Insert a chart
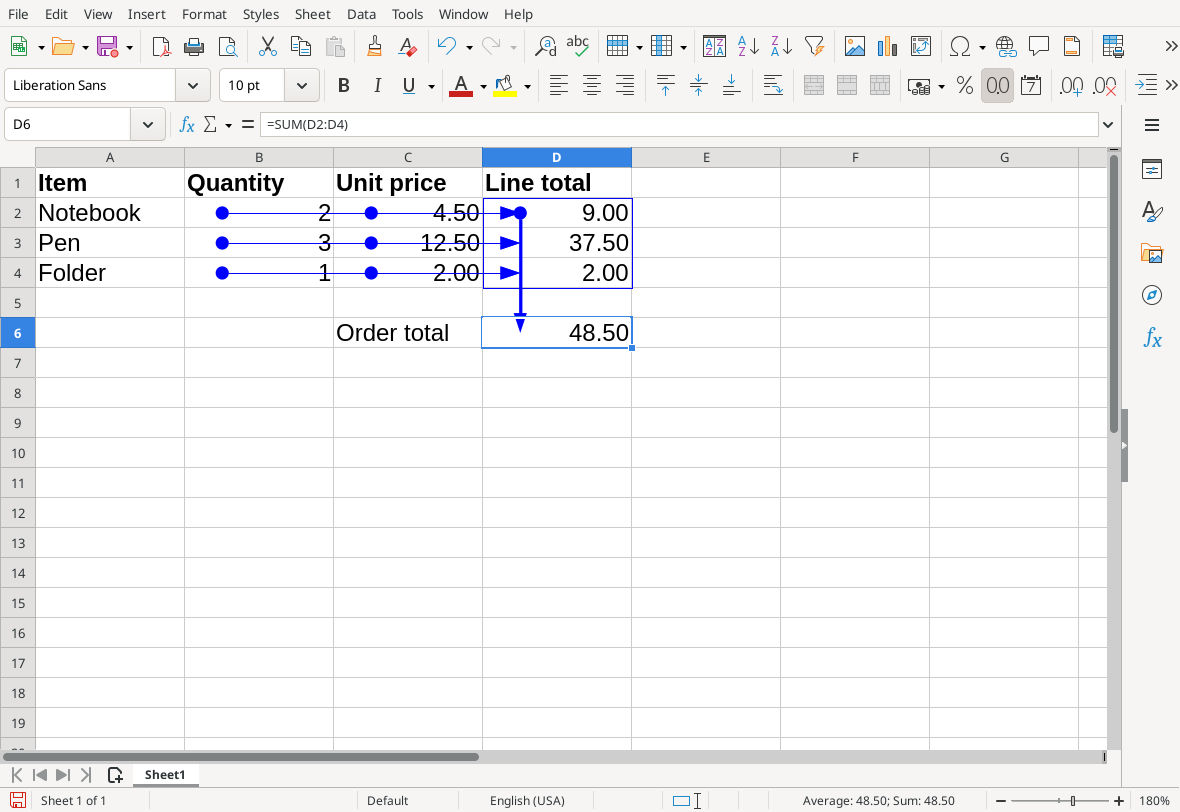Screen dimensions: 1180x812 click(x=888, y=47)
